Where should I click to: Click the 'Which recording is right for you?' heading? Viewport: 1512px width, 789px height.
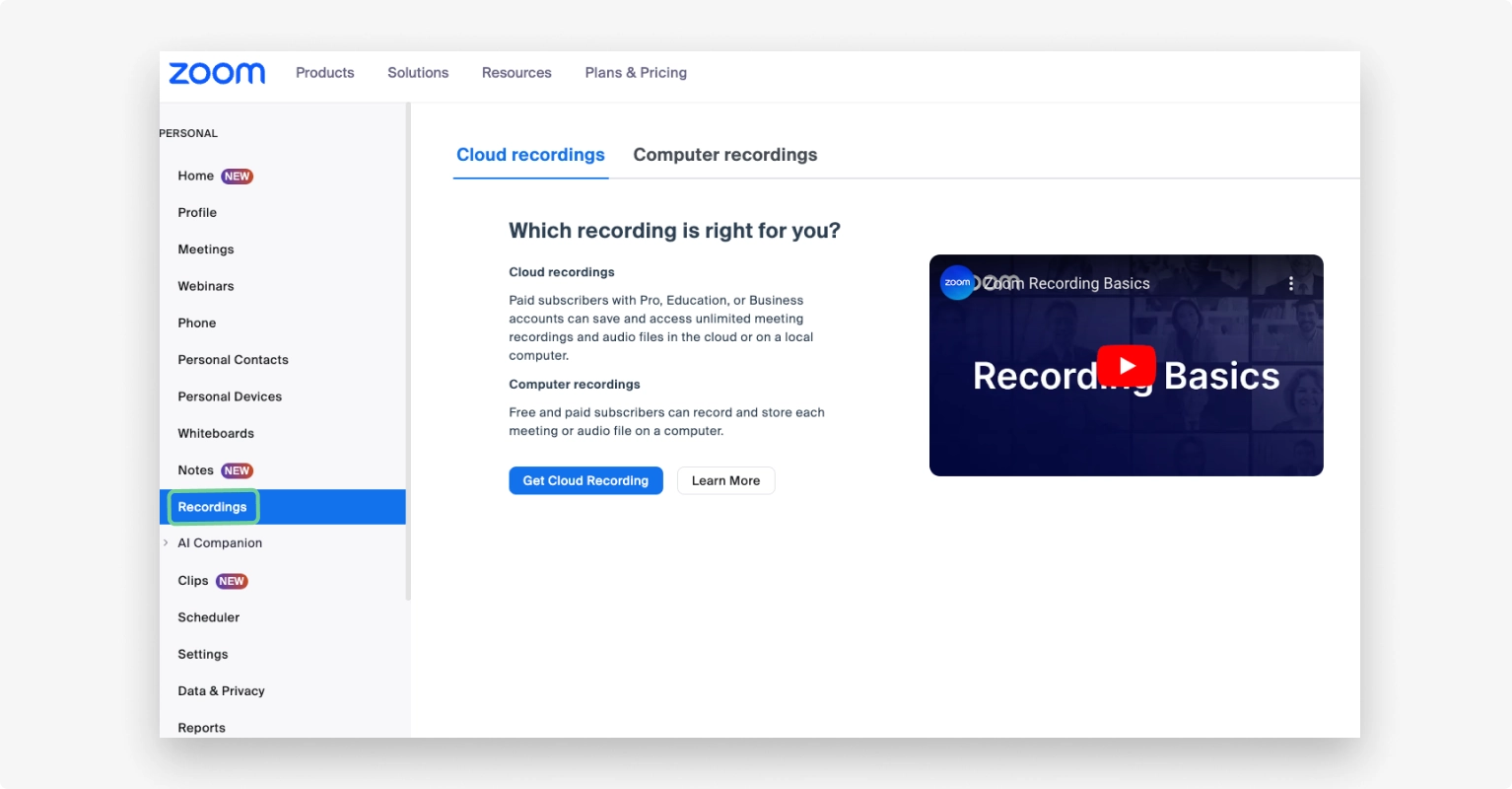coord(674,231)
